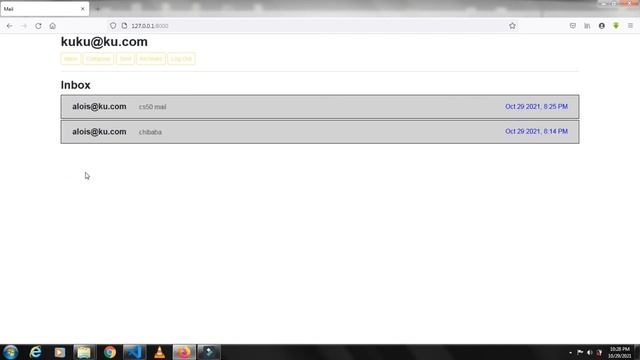Launch Internet Explorer from the taskbar
Image resolution: width=640 pixels, height=360 pixels.
tap(36, 352)
